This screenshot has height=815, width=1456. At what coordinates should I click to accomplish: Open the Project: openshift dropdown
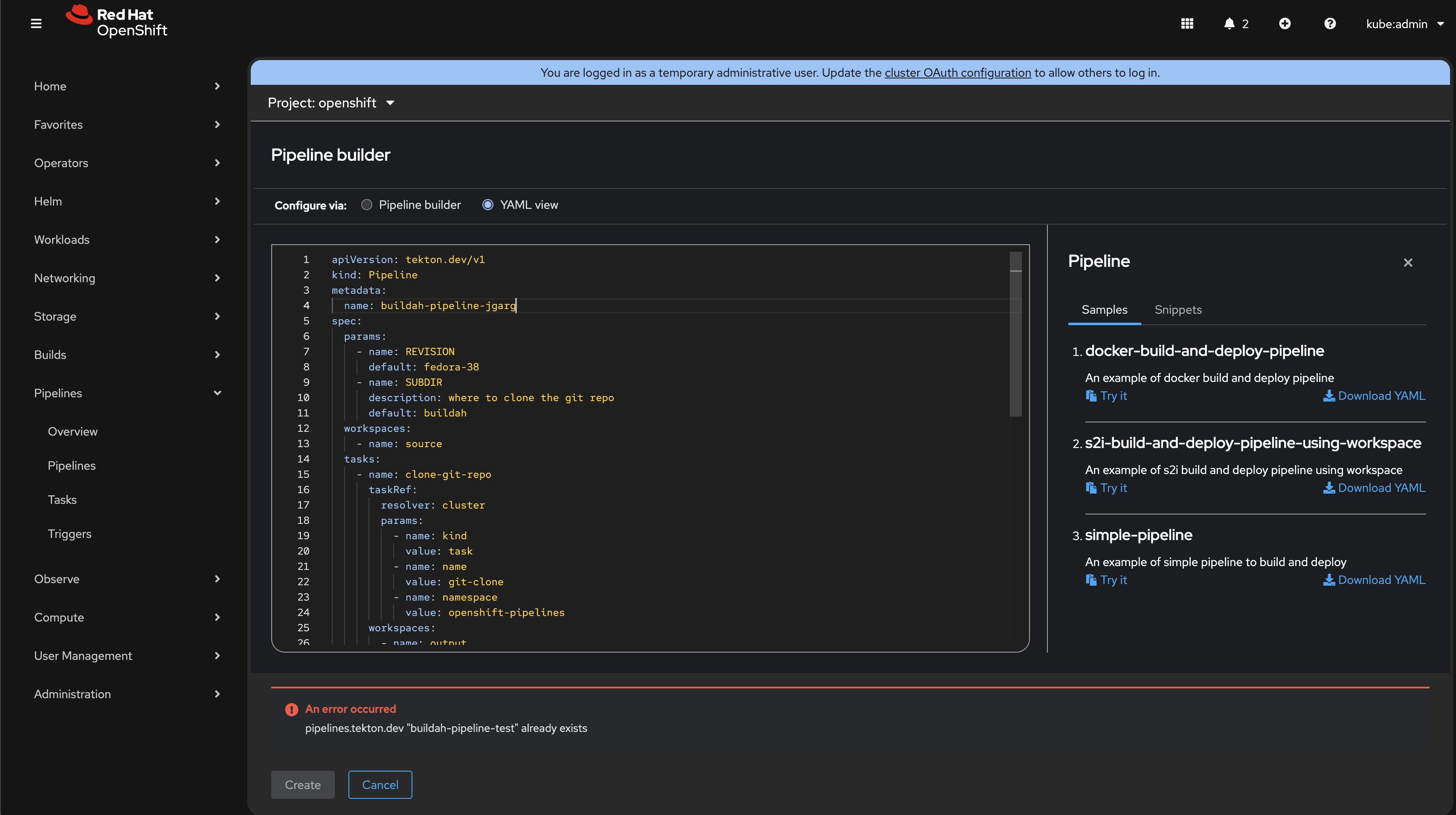pos(331,103)
